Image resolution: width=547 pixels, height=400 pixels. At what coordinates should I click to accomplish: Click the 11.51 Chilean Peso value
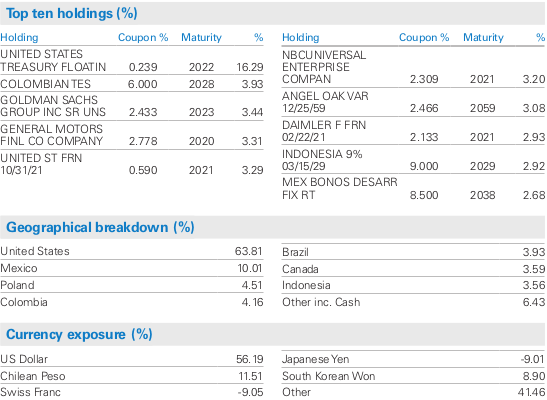[250, 376]
